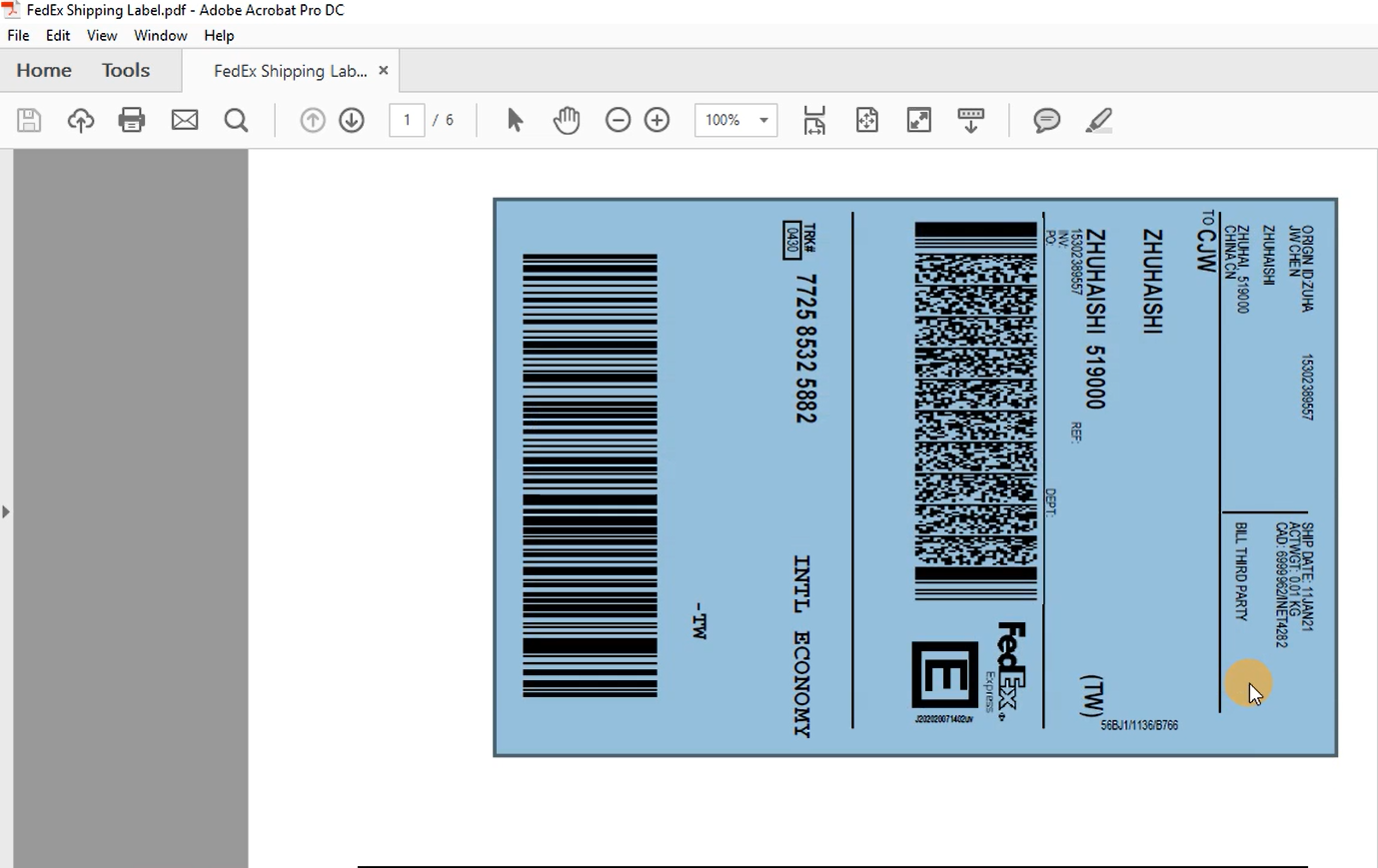Click the BILL THIRD PARTY text
The height and width of the screenshot is (868, 1378).
pyautogui.click(x=1241, y=571)
